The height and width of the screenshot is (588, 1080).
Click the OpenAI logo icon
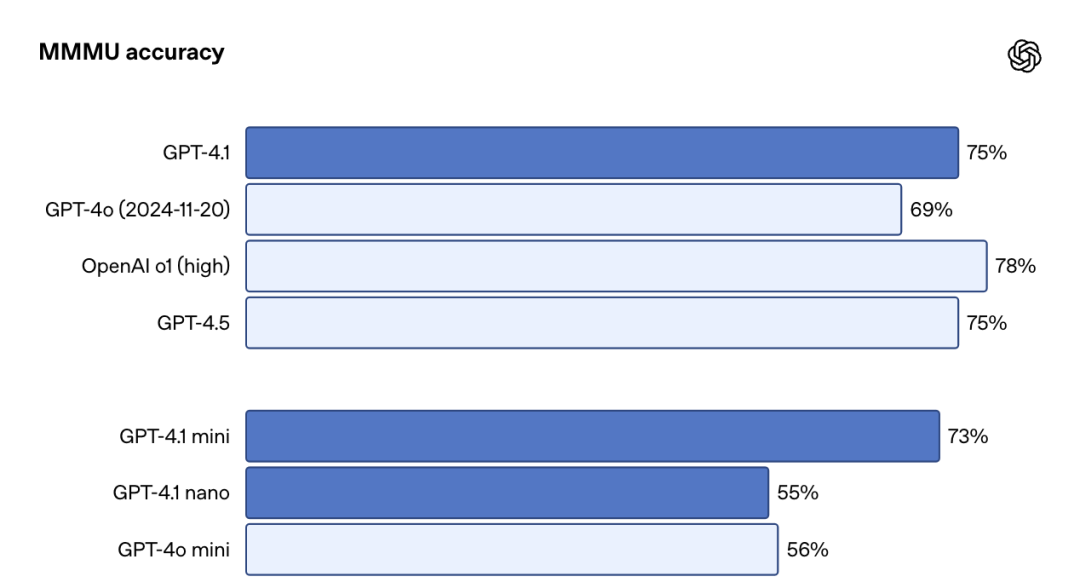coord(1024,56)
